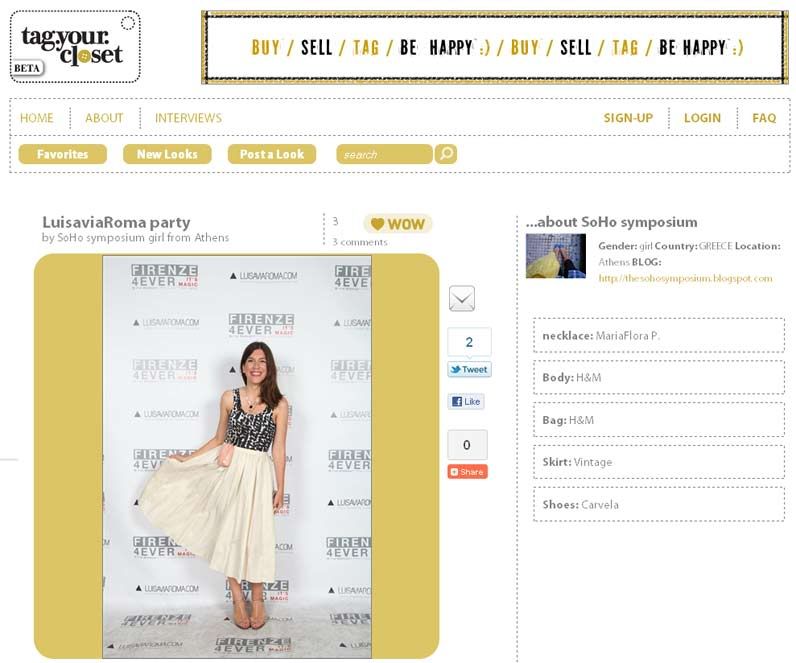The image size is (796, 663).
Task: Click the Buy / Sell / Tag banner
Action: click(x=495, y=47)
